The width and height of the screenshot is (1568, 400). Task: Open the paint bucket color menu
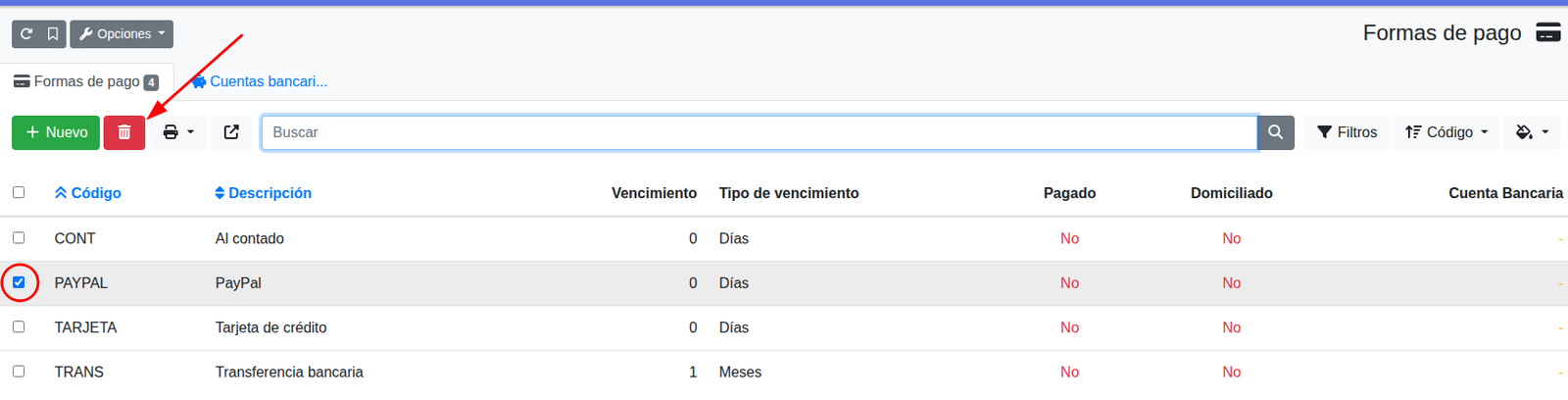coord(1532,132)
